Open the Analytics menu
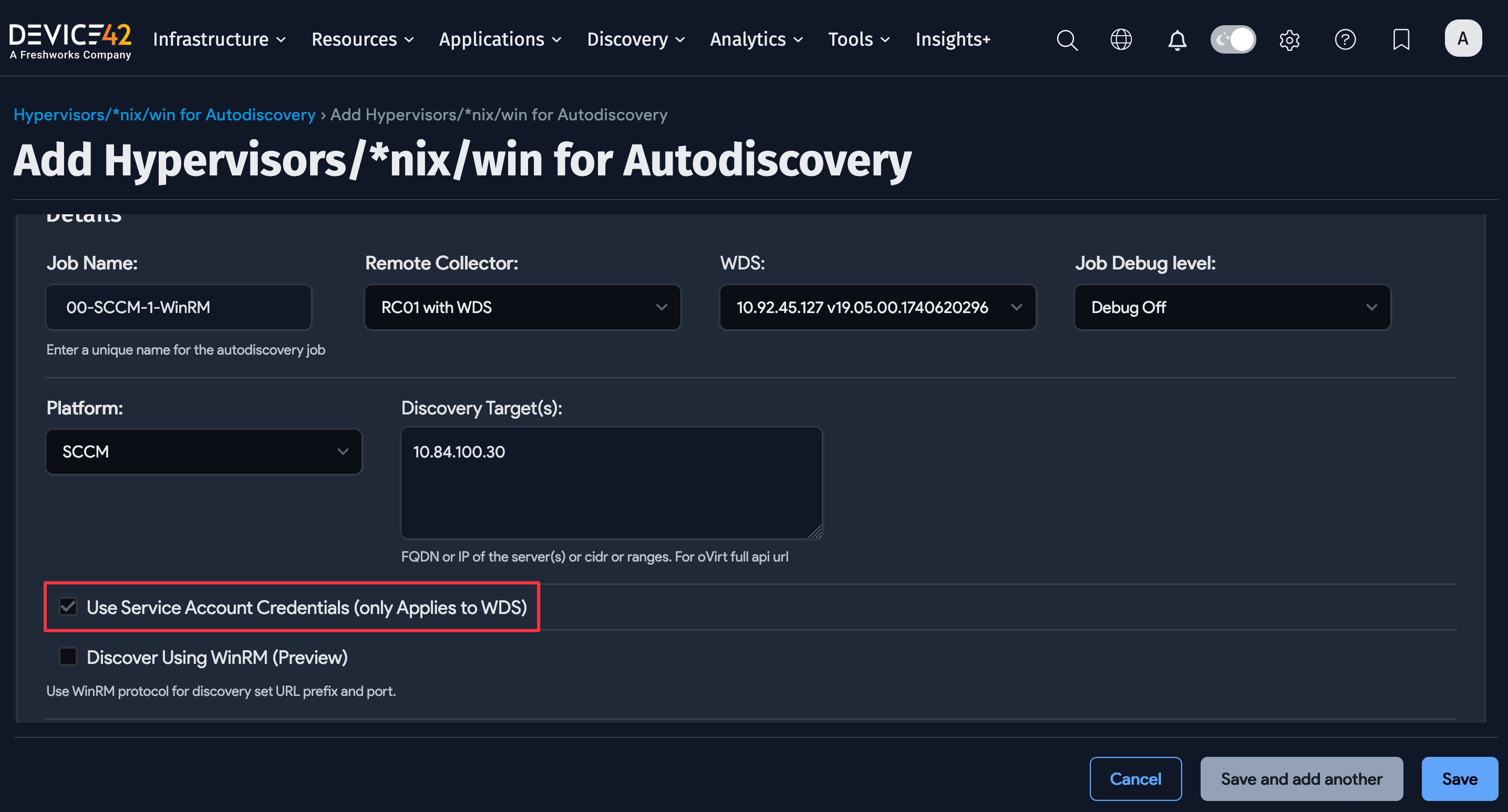1508x812 pixels. coord(756,39)
